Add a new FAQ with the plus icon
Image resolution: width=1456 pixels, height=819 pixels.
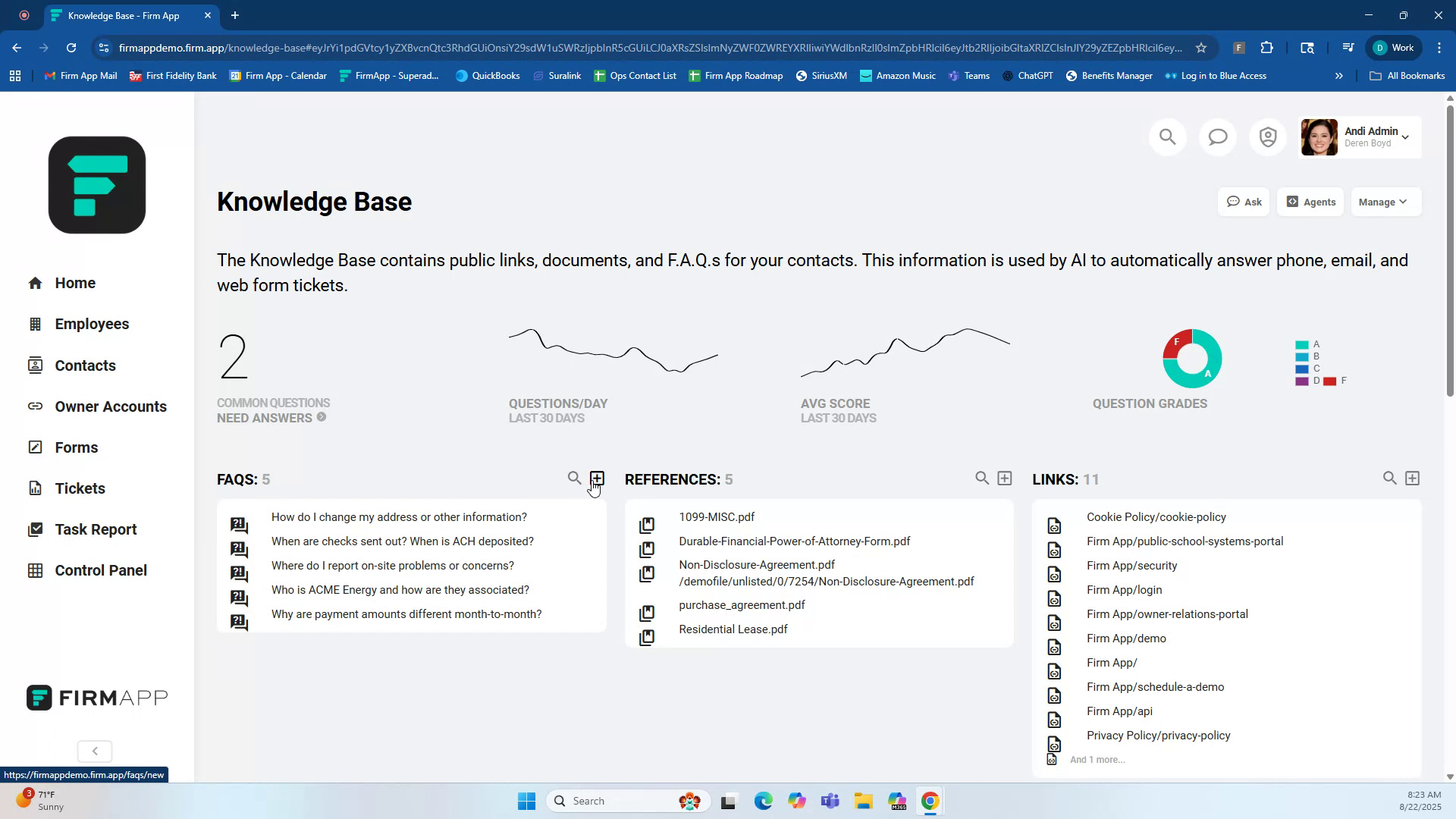point(598,478)
